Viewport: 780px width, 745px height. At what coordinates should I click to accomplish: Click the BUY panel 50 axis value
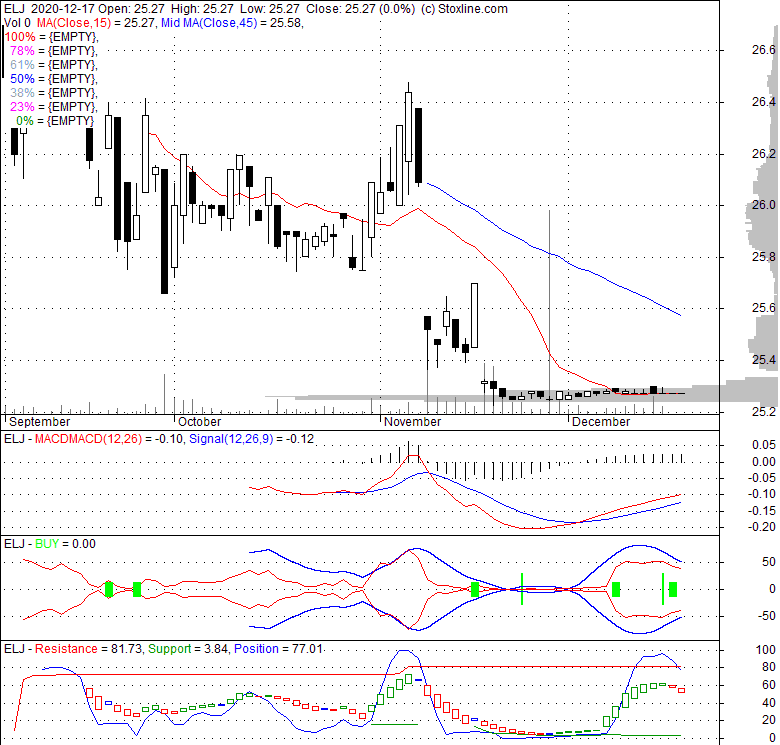click(x=769, y=562)
